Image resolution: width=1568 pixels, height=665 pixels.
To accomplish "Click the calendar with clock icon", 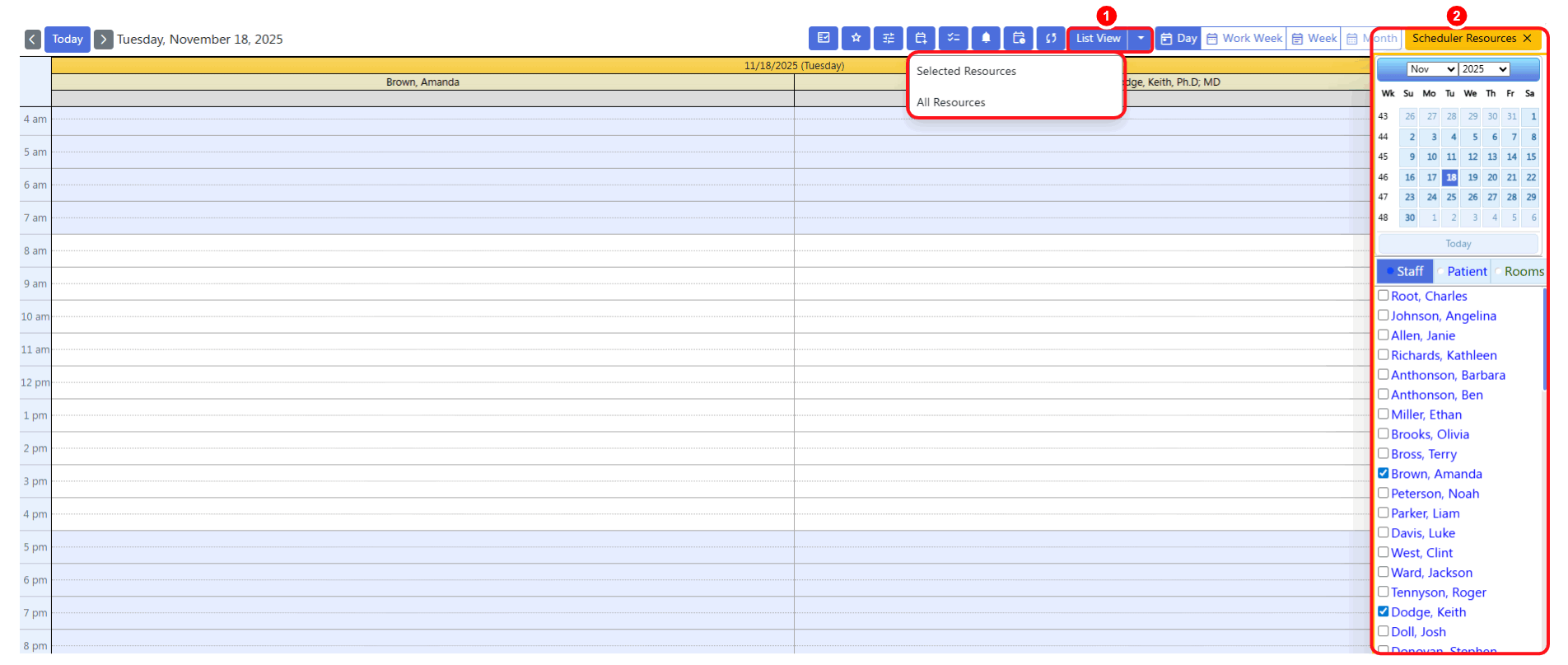I will 1019,38.
